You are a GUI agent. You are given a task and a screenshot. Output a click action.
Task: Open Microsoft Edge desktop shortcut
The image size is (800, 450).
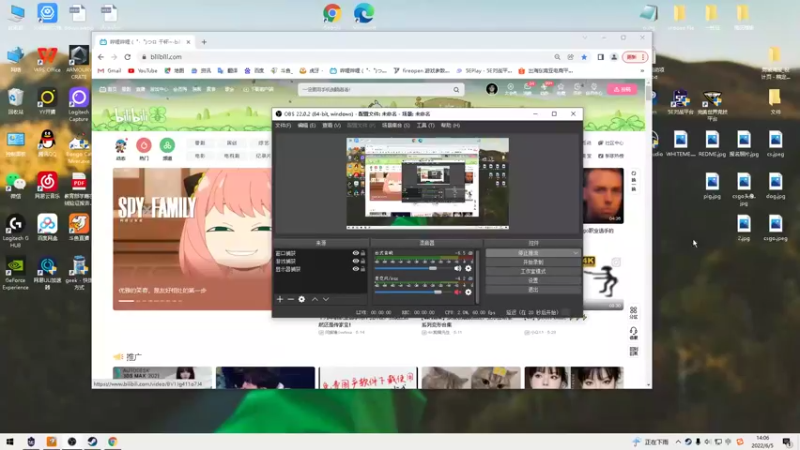point(364,15)
